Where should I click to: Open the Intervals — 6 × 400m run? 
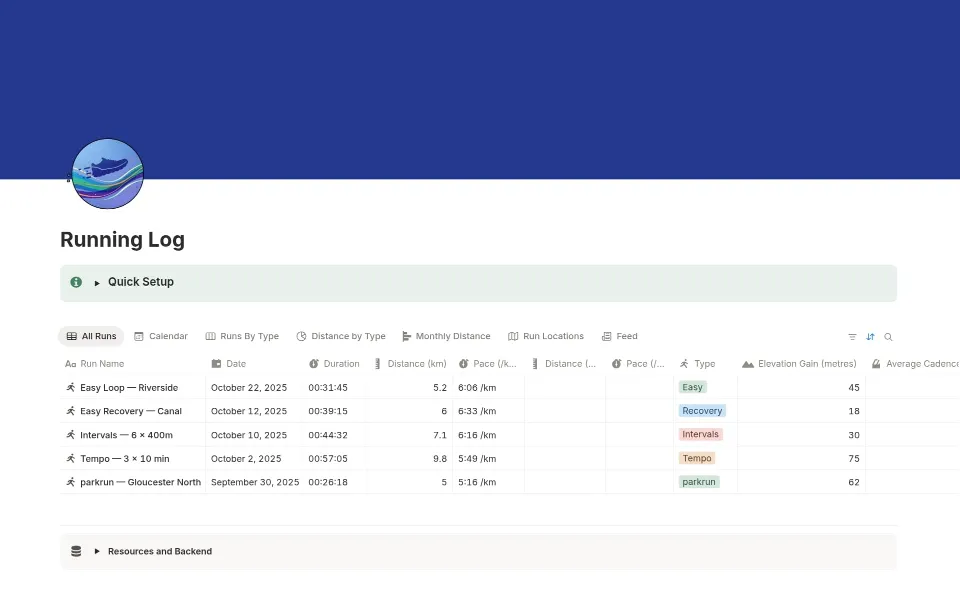pyautogui.click(x=126, y=435)
